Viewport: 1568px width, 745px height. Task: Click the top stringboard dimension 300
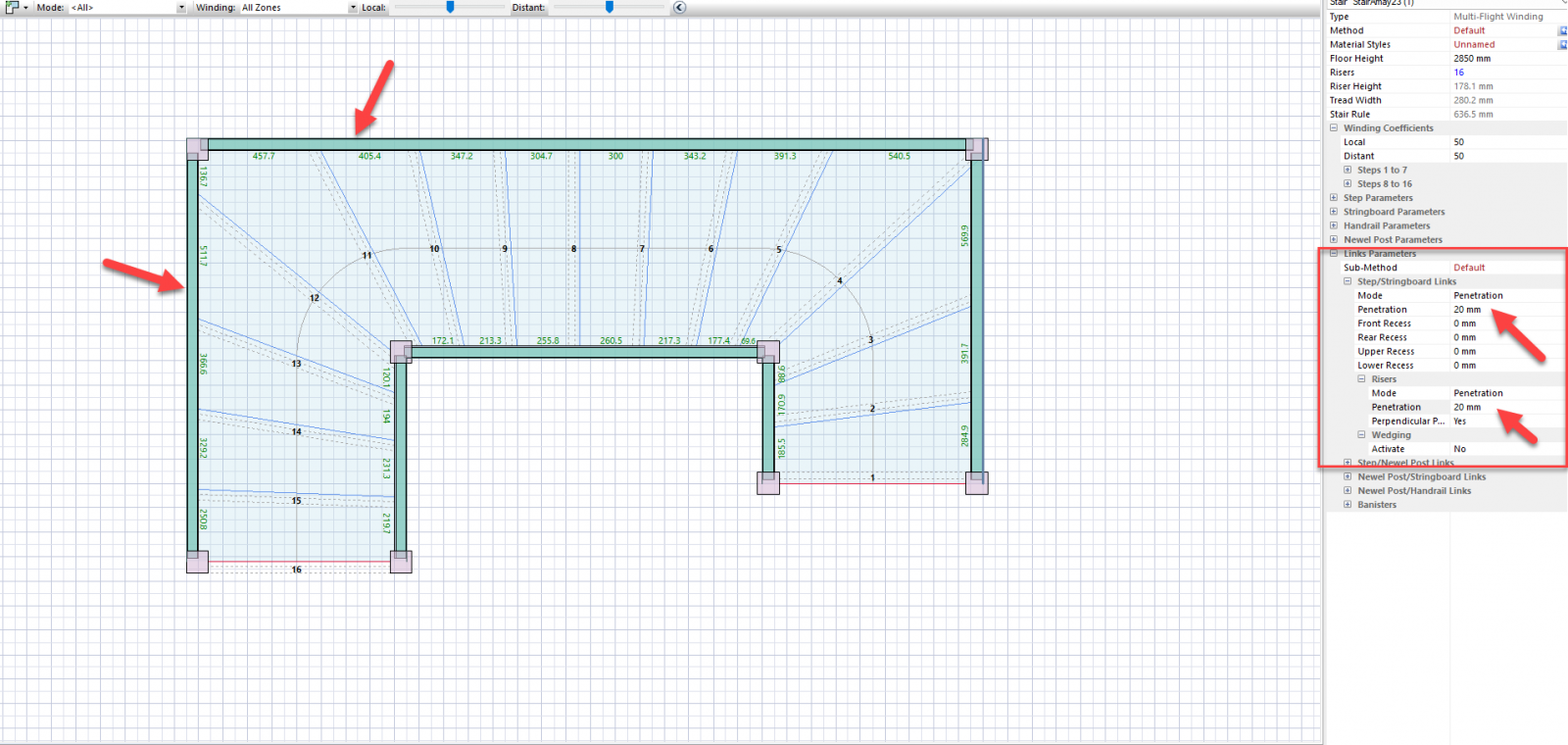click(x=615, y=156)
